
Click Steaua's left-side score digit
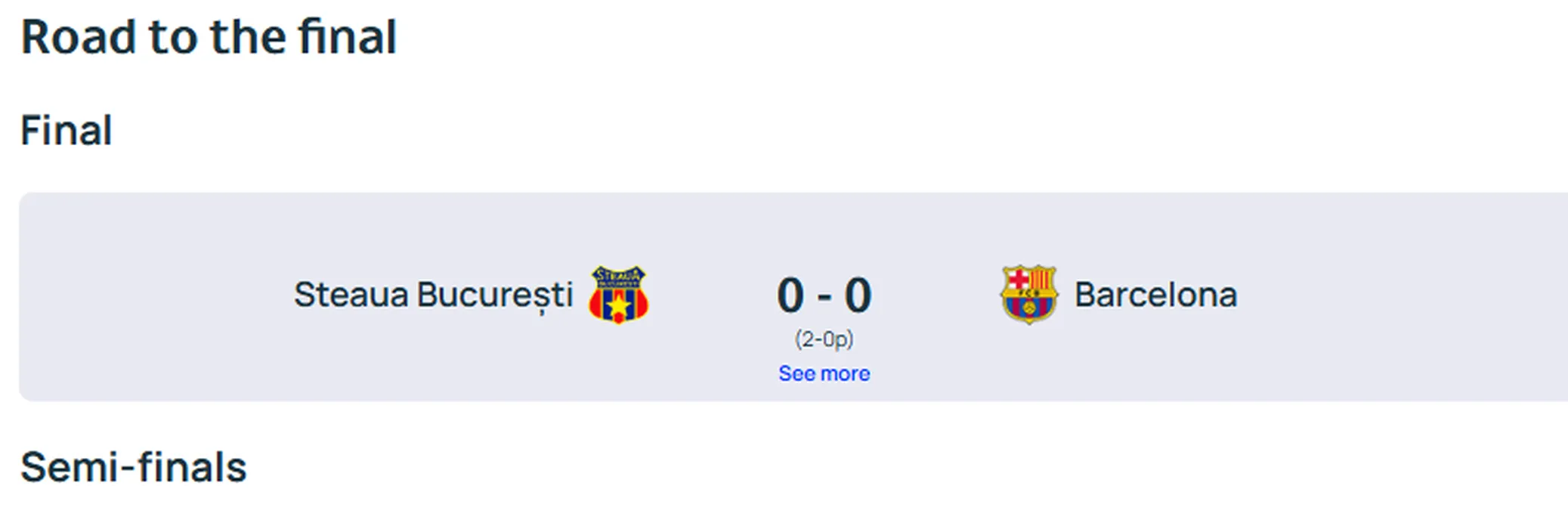790,295
